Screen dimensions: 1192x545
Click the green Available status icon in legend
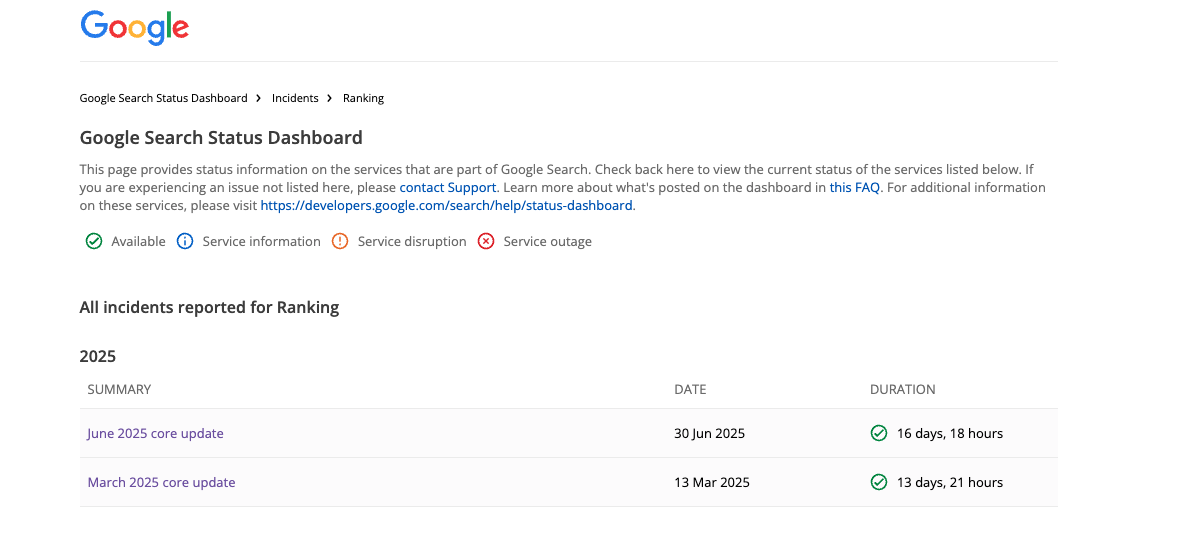pos(94,242)
